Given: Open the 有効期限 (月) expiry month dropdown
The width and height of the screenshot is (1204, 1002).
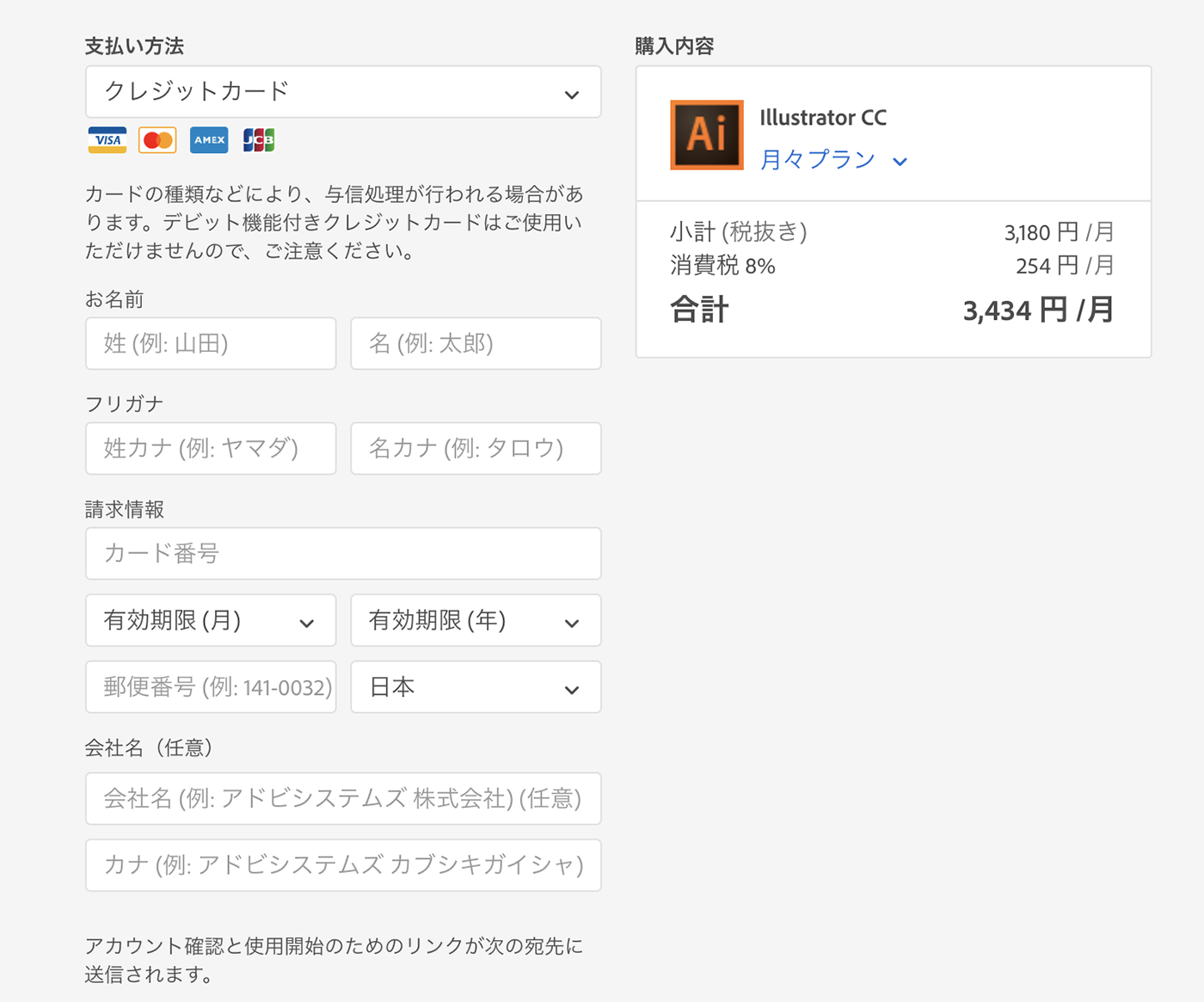Looking at the screenshot, I should 211,620.
